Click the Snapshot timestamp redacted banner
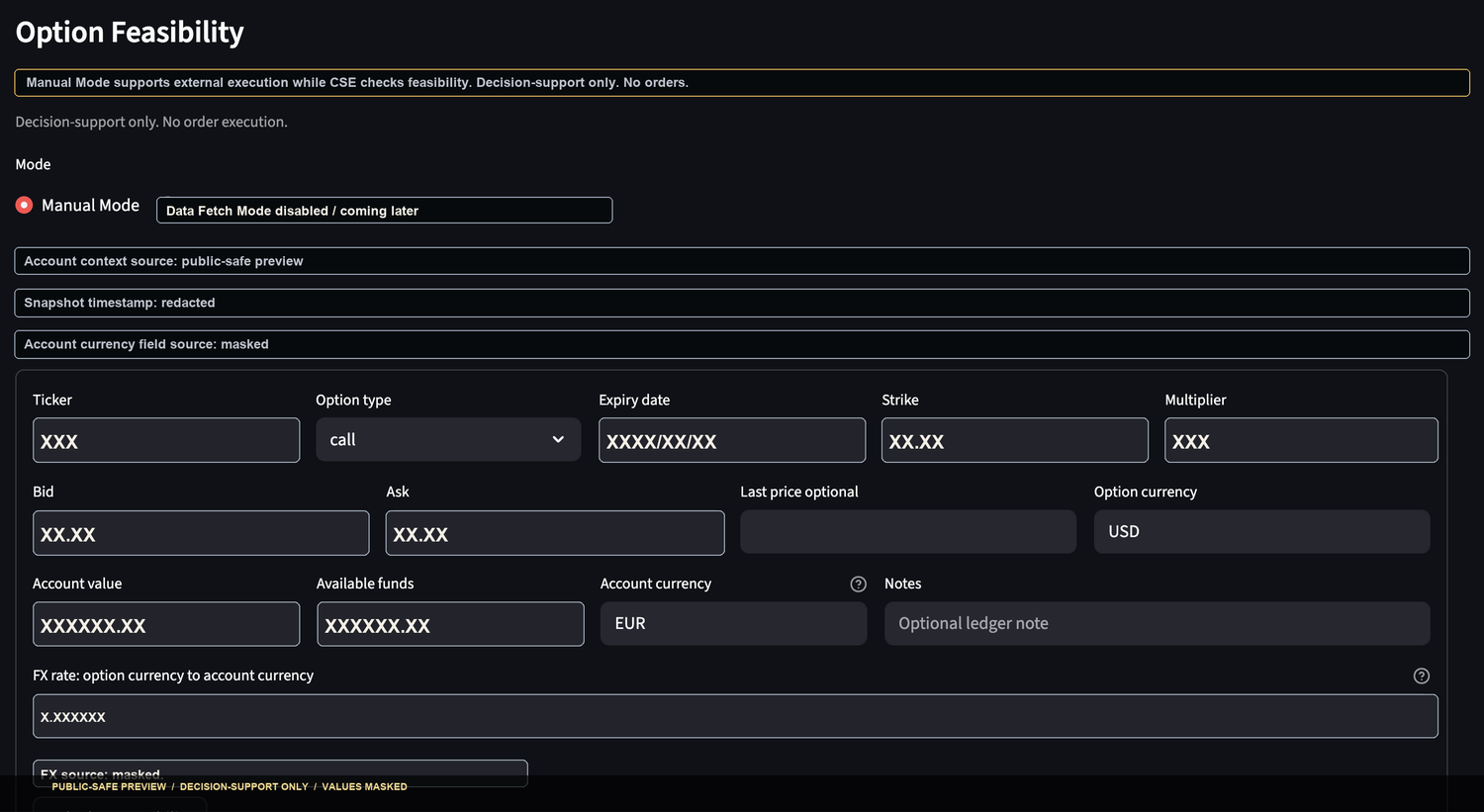1484x812 pixels. pos(742,303)
